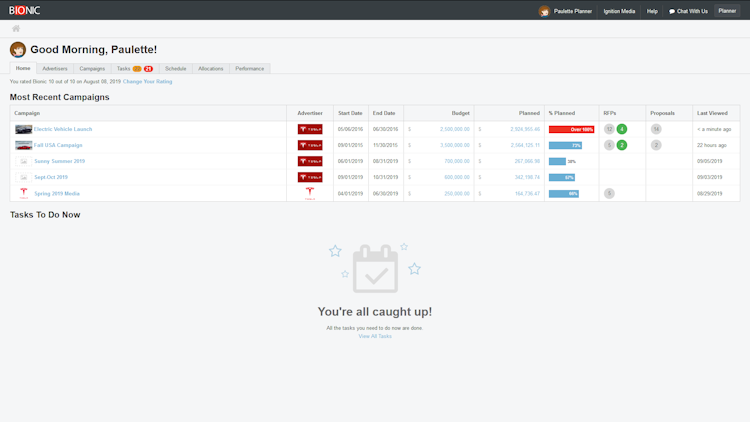Click budget 2,500,000.00 value
Viewport: 750px width, 422px height.
(x=454, y=129)
